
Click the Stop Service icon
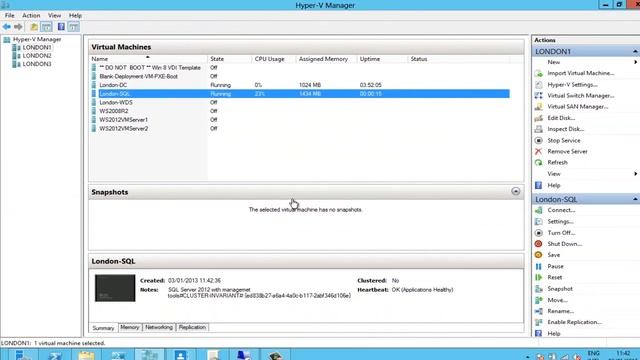tap(539, 140)
